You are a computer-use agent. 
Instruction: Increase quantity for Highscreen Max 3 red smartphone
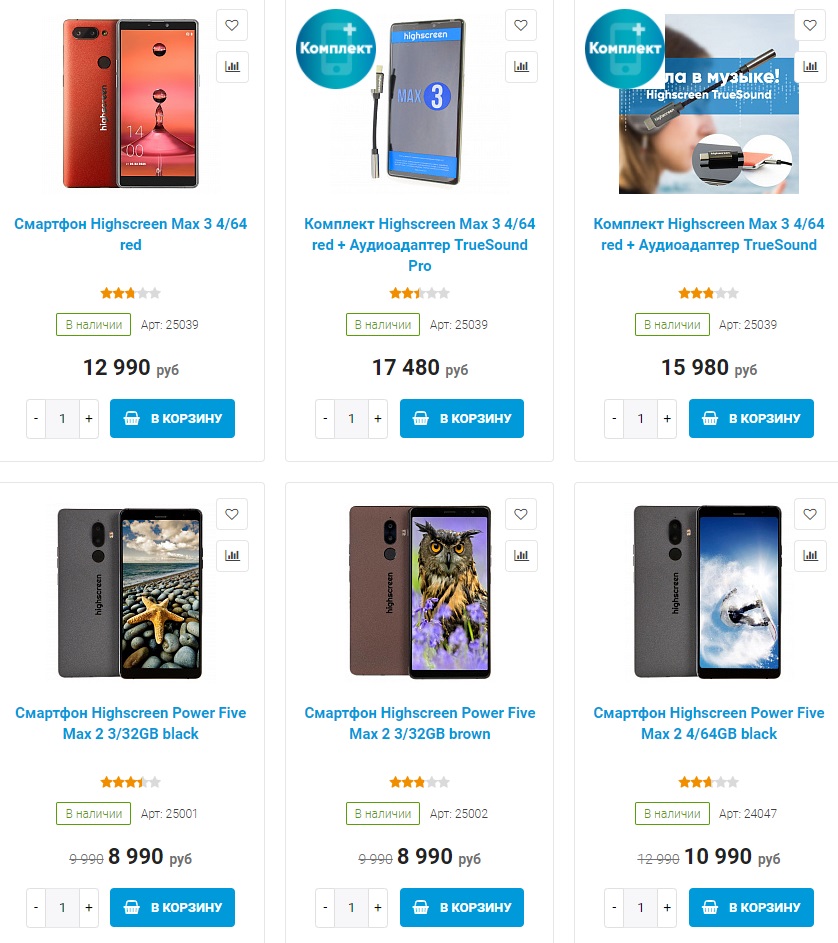(89, 419)
